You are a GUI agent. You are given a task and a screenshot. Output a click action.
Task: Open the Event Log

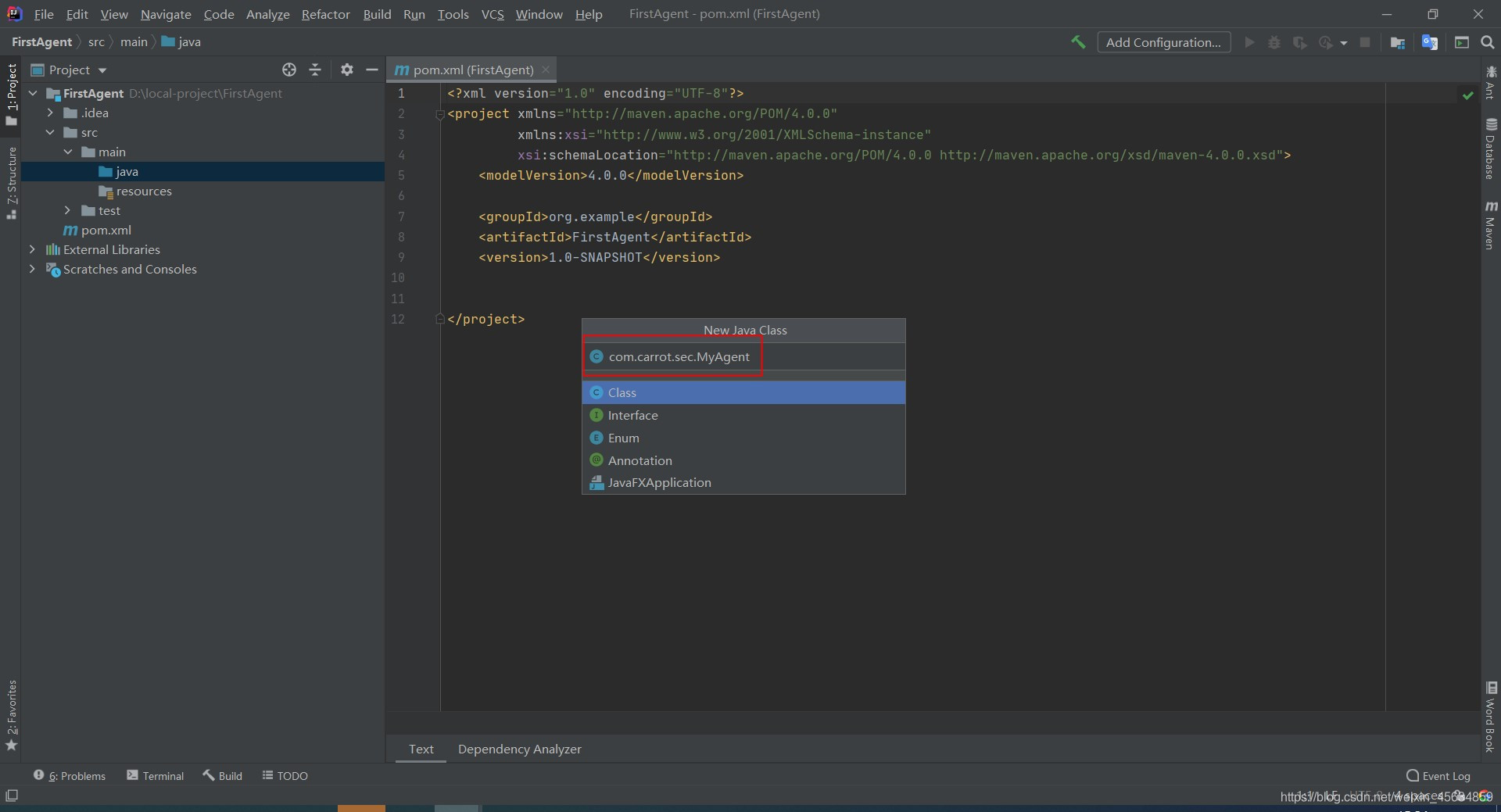coord(1438,775)
